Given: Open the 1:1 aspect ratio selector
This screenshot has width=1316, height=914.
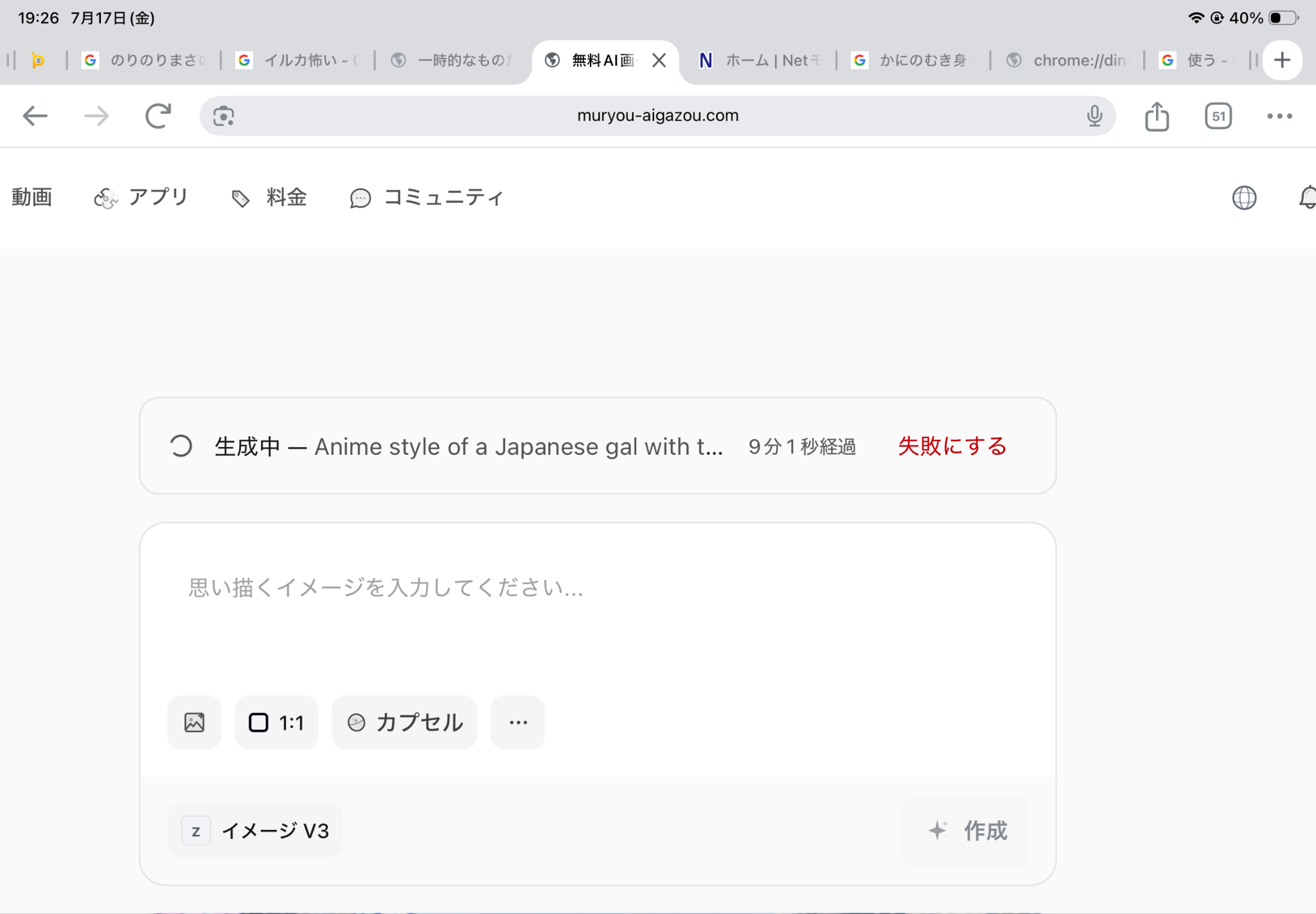Looking at the screenshot, I should (276, 723).
